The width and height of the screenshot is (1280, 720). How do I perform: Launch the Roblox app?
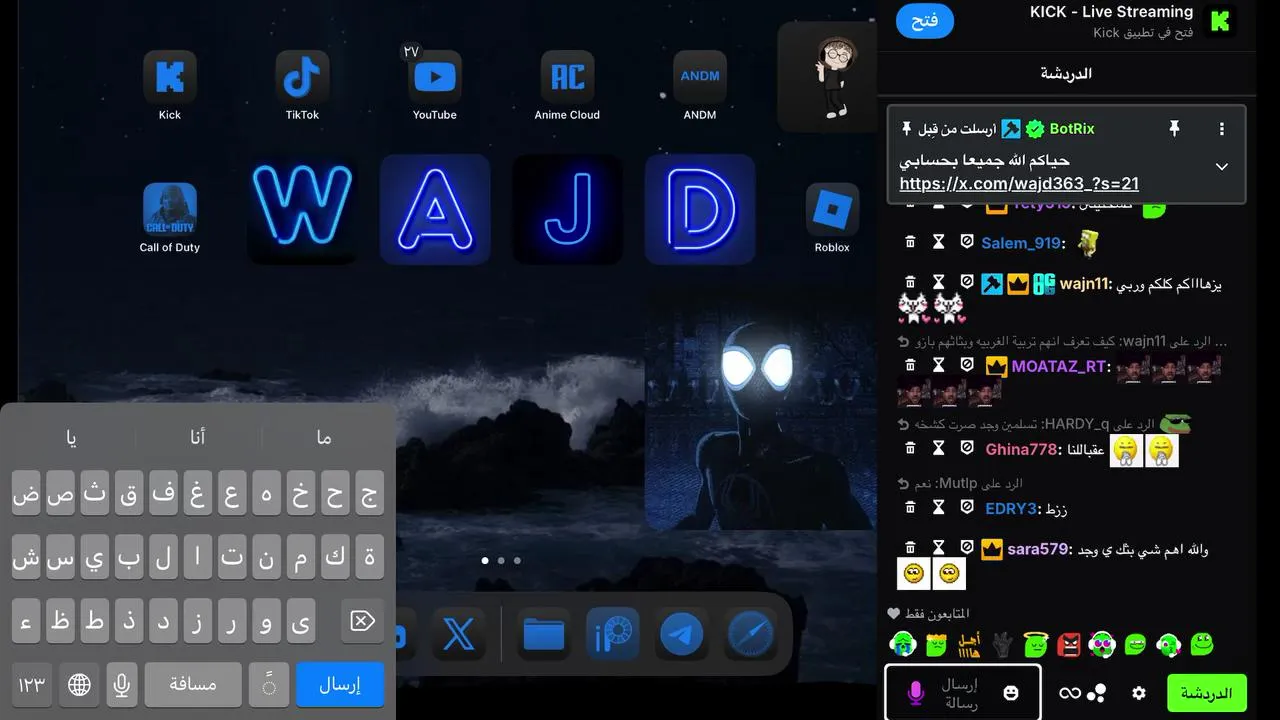[832, 209]
